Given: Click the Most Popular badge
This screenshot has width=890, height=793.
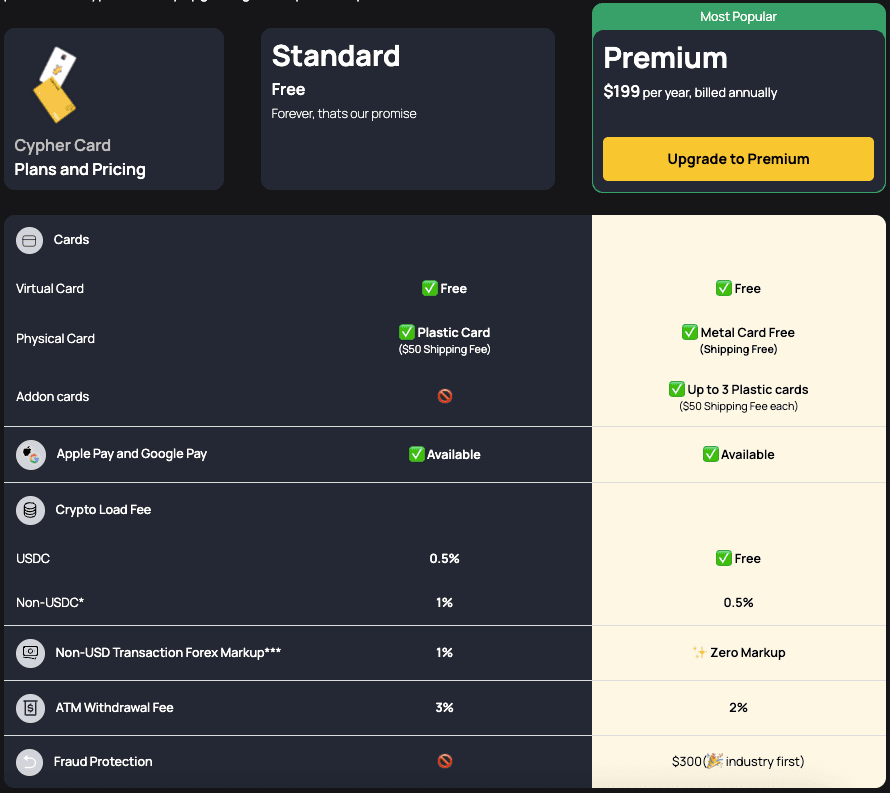Looking at the screenshot, I should tap(738, 16).
